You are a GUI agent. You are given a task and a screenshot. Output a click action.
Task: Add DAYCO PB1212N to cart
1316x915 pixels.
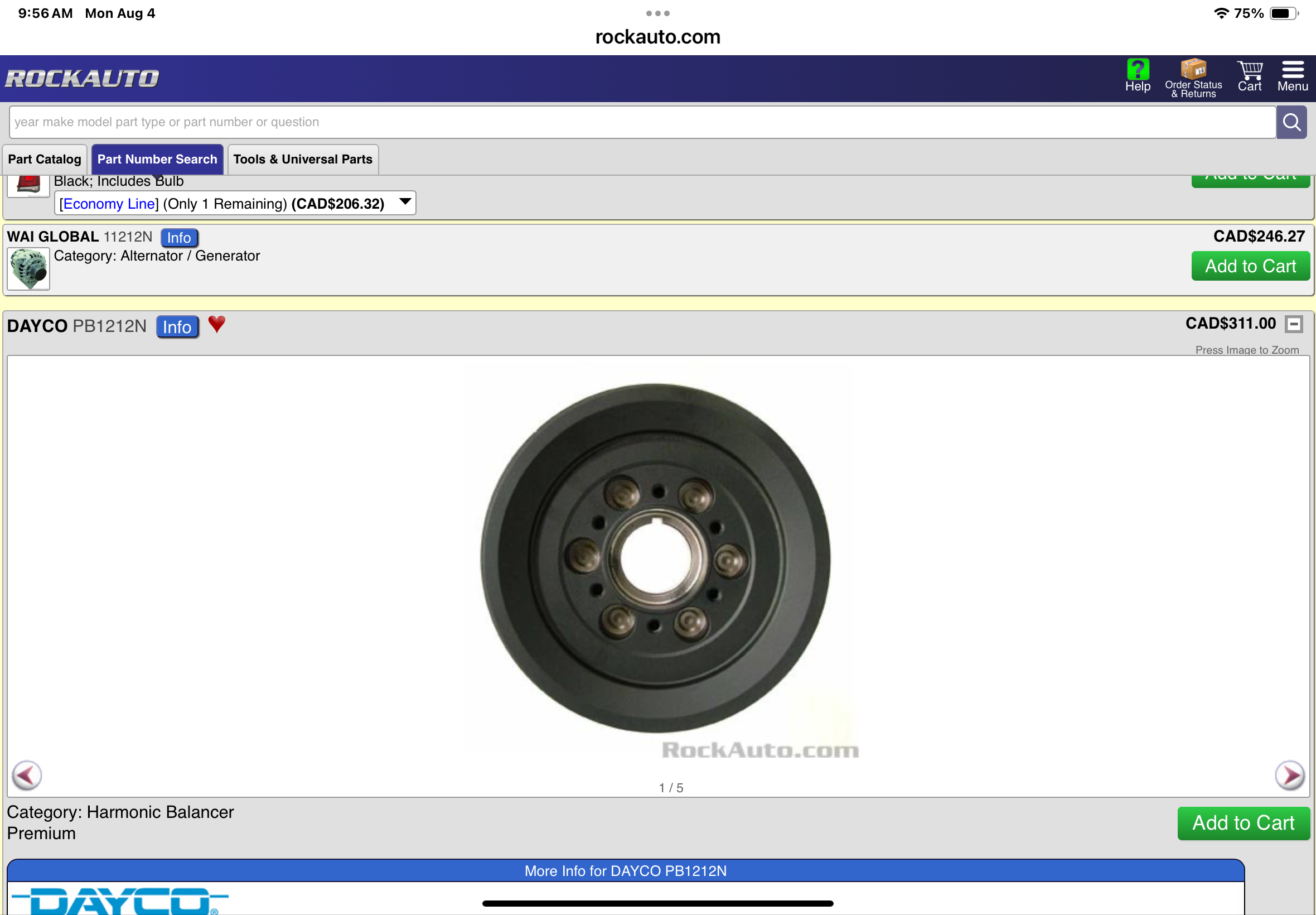(x=1244, y=823)
